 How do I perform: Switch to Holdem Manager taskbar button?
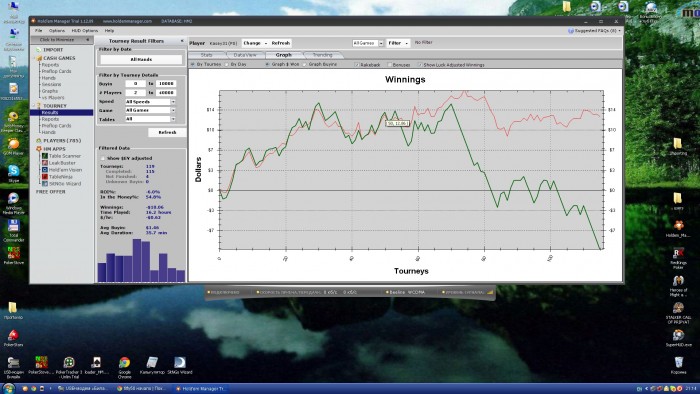click(202, 389)
